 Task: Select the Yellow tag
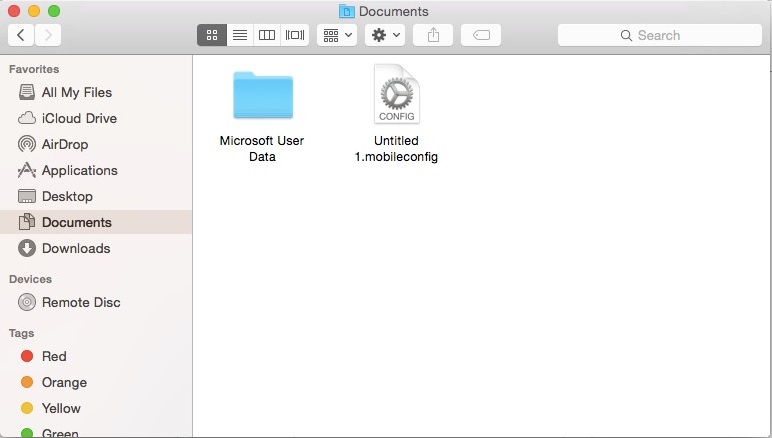pyautogui.click(x=96, y=408)
